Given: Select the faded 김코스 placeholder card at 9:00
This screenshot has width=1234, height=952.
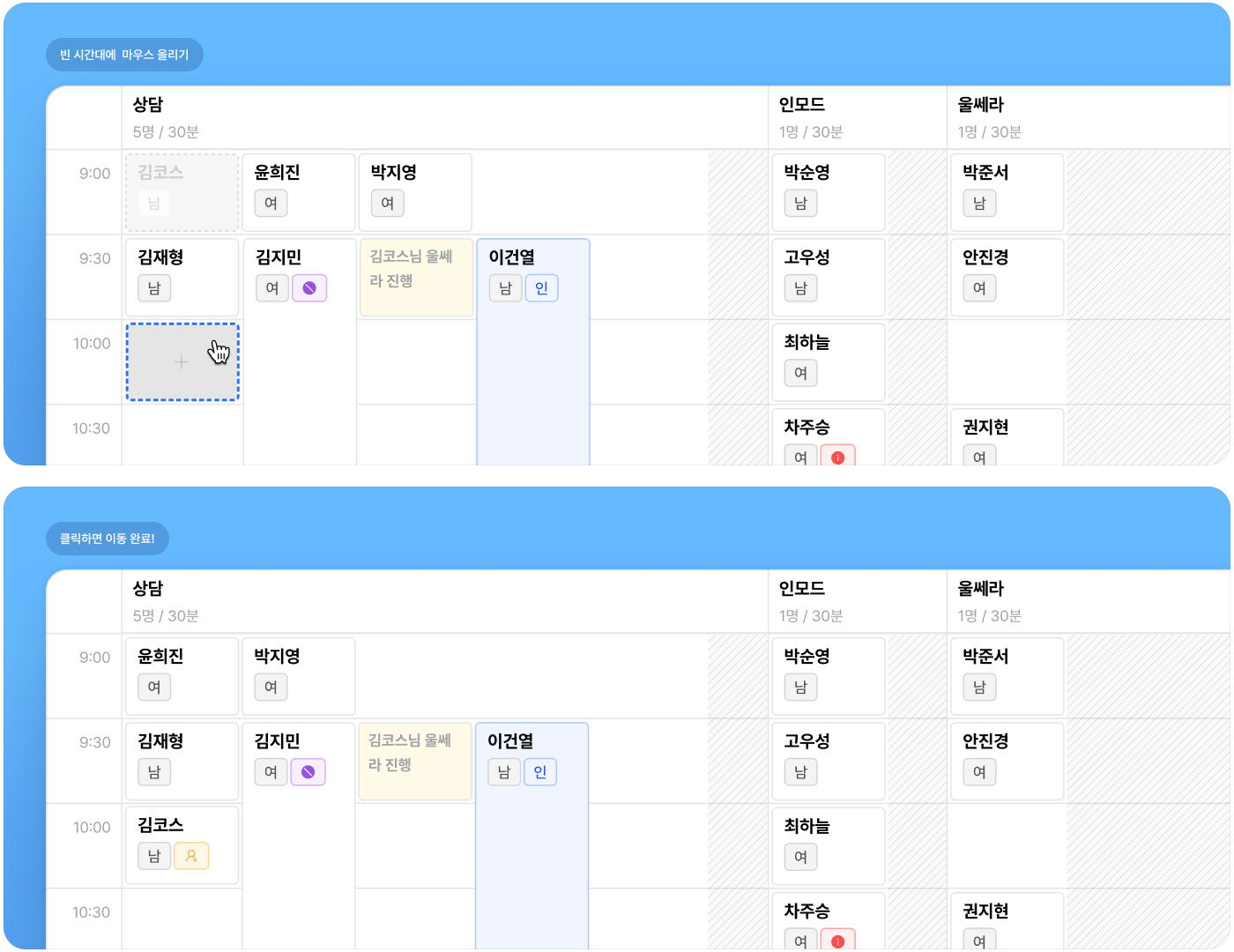Looking at the screenshot, I should coord(182,192).
